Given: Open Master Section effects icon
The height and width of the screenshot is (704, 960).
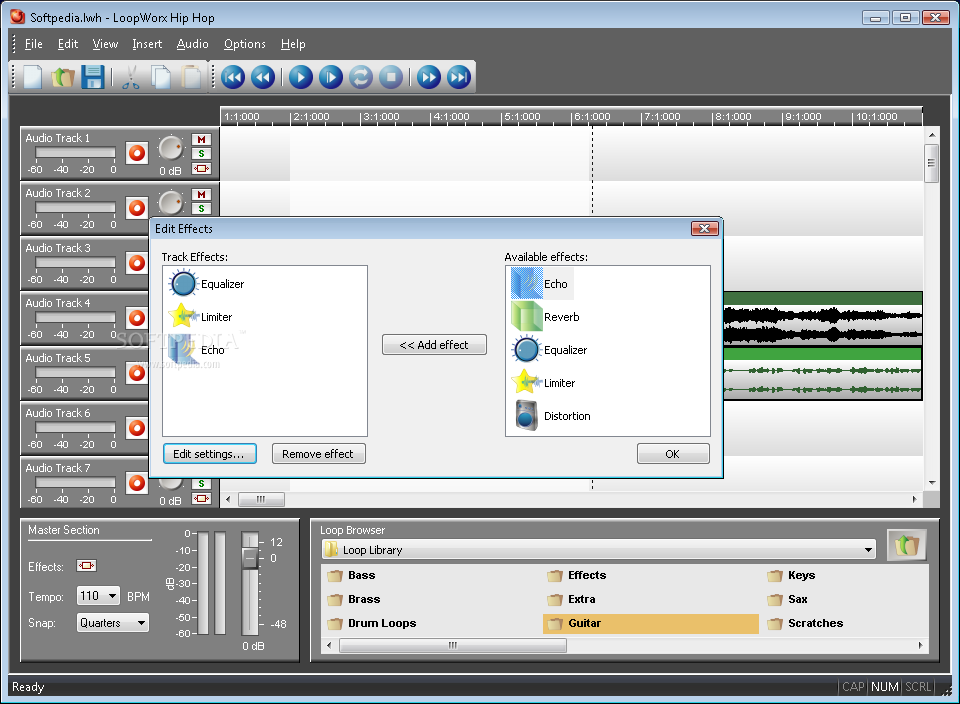Looking at the screenshot, I should coord(86,566).
